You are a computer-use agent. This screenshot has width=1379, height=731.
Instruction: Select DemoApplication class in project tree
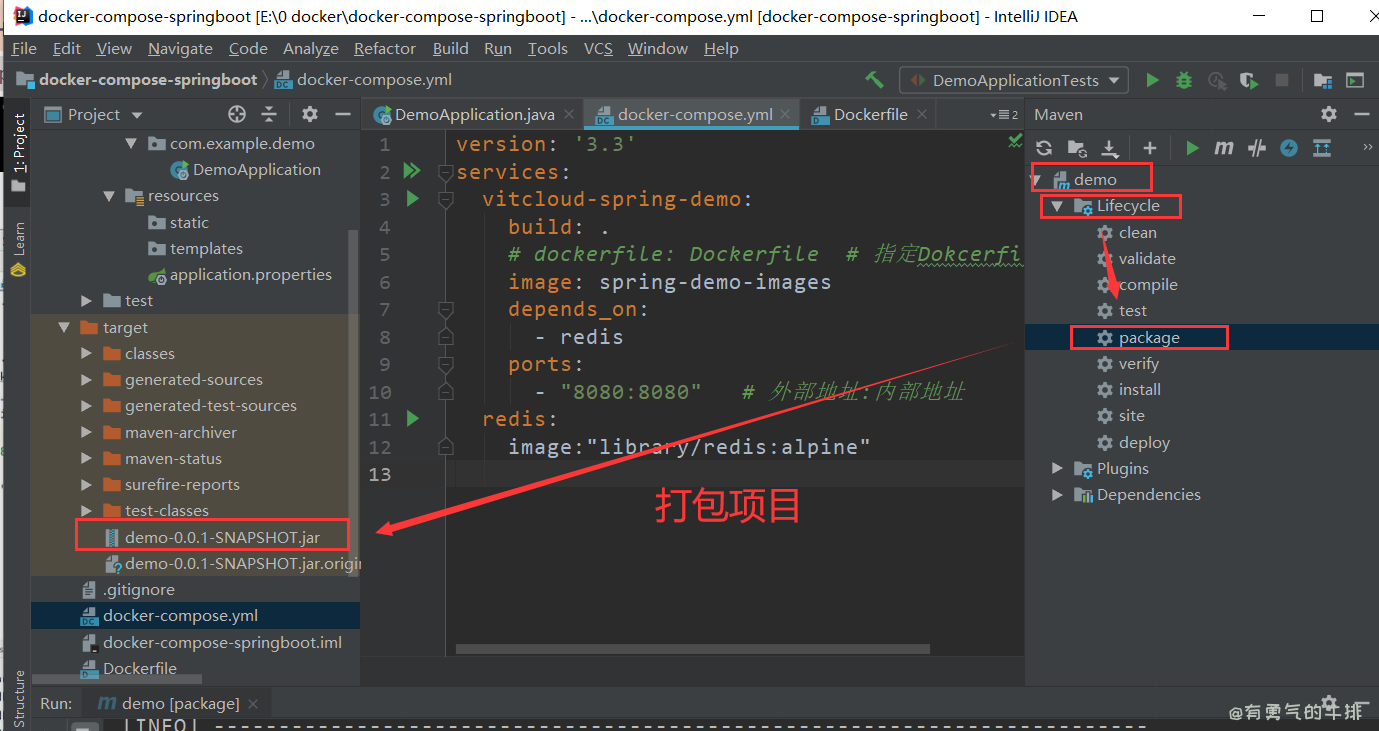[x=256, y=169]
